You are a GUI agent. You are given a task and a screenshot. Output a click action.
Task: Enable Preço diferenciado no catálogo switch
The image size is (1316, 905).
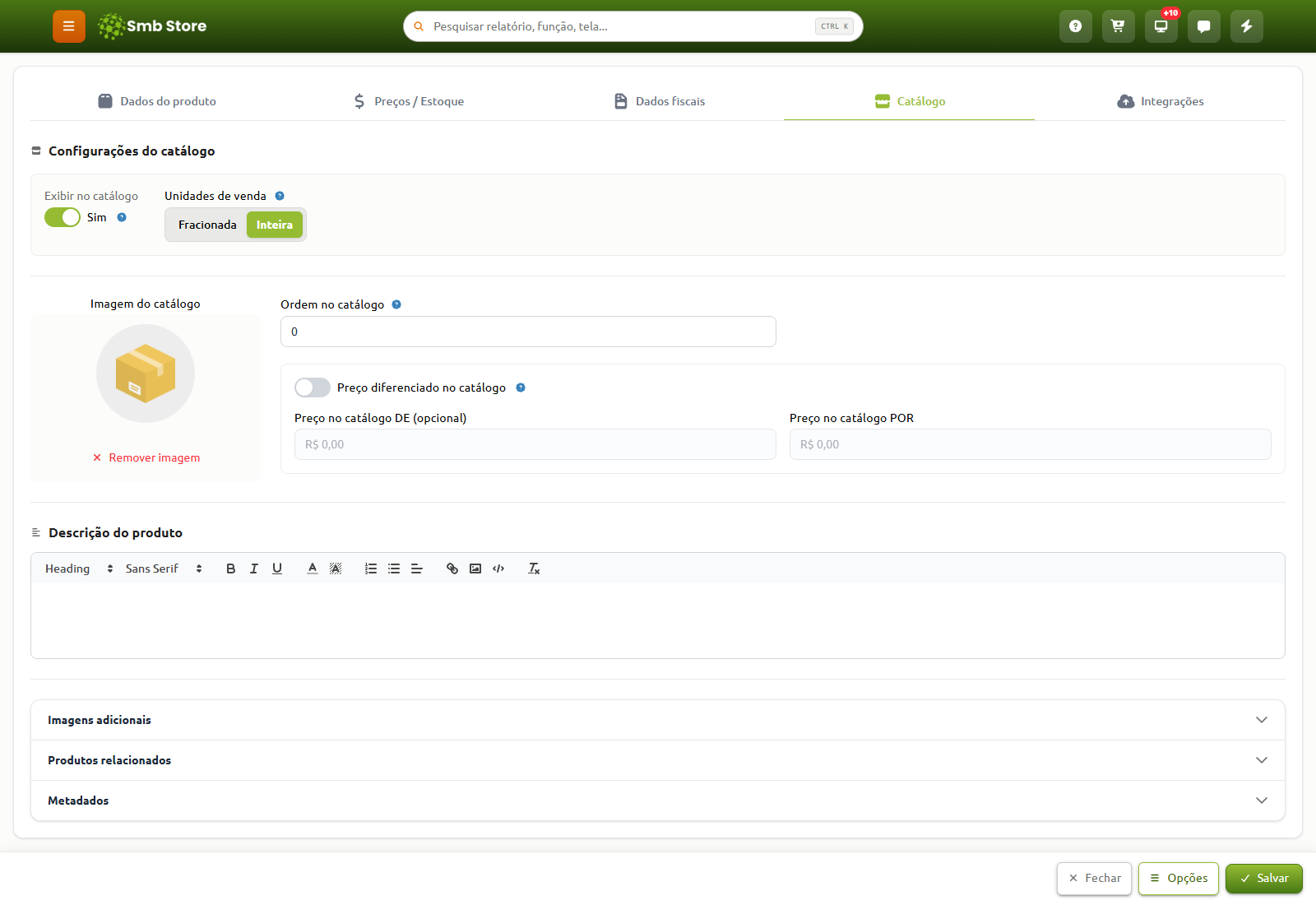(313, 388)
